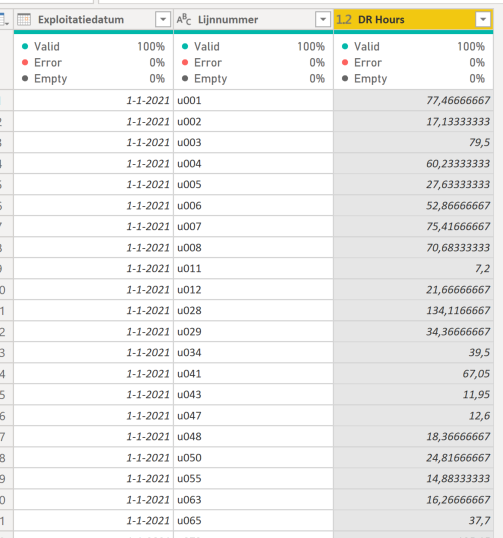Click the cell u005 in Lijnnummer
Image resolution: width=503 pixels, height=538 pixels.
[253, 185]
